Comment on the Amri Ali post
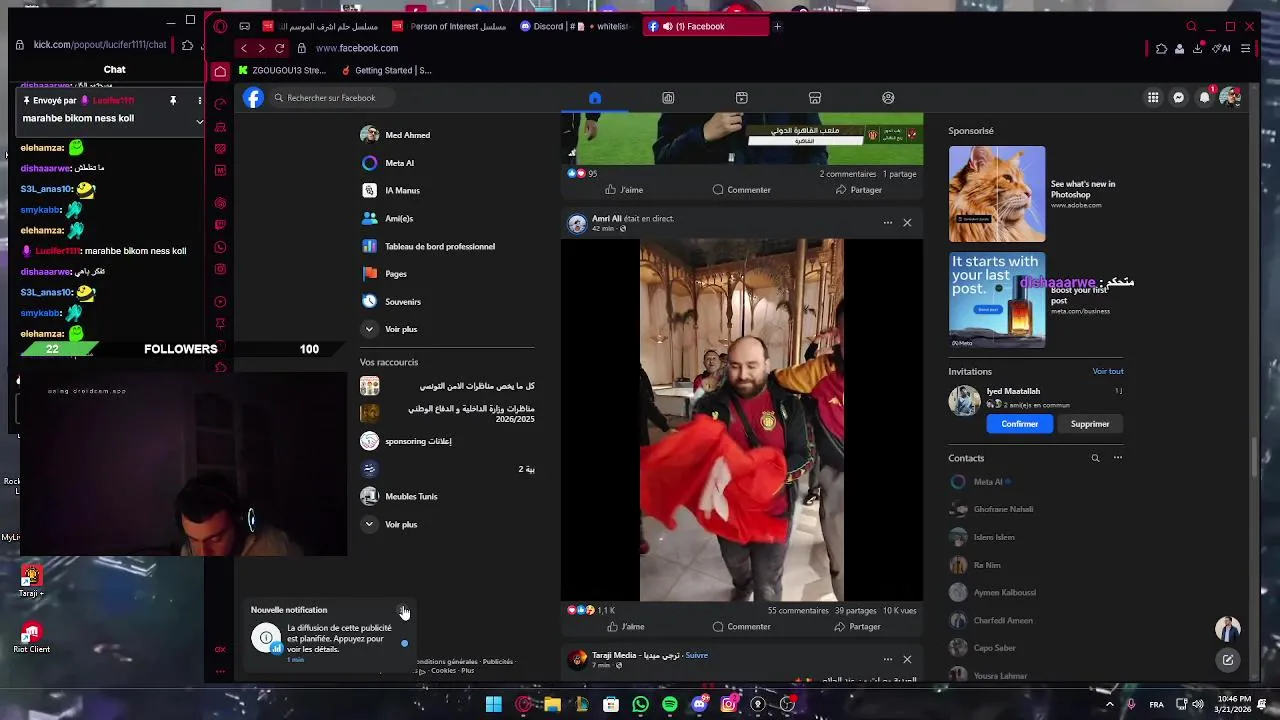Viewport: 1280px width, 720px height. [x=742, y=627]
